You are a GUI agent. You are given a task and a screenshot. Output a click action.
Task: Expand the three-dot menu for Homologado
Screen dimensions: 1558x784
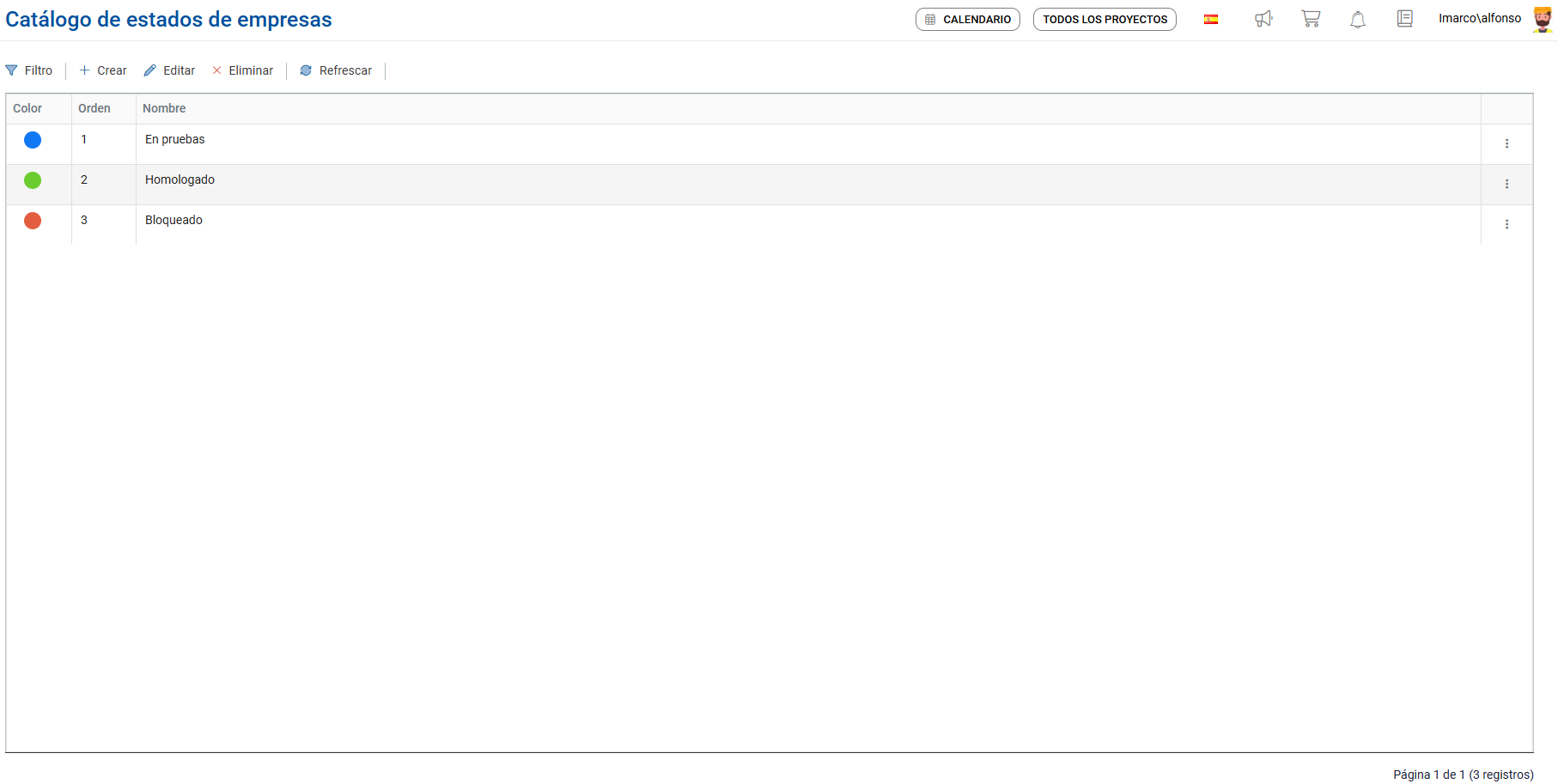1506,184
